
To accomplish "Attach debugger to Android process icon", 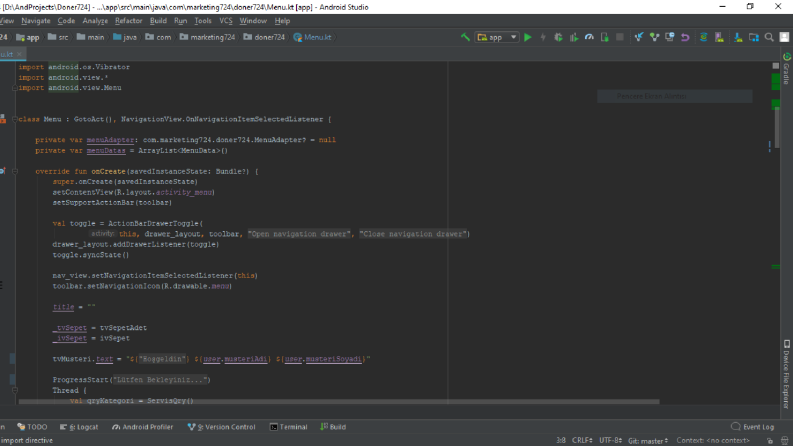I will pyautogui.click(x=604, y=37).
